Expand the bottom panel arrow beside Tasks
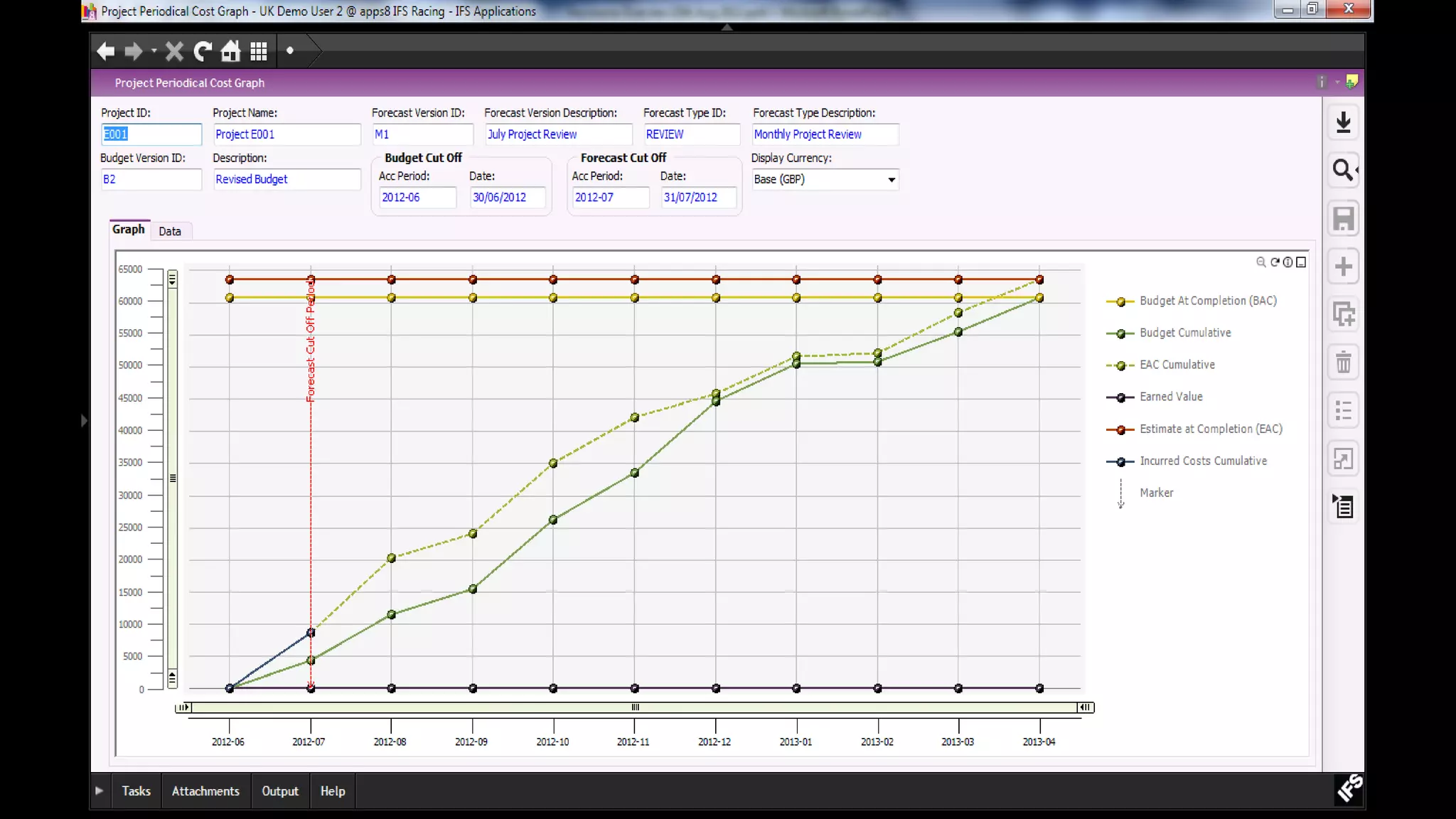Screen dimensions: 1456x819 pos(99,791)
